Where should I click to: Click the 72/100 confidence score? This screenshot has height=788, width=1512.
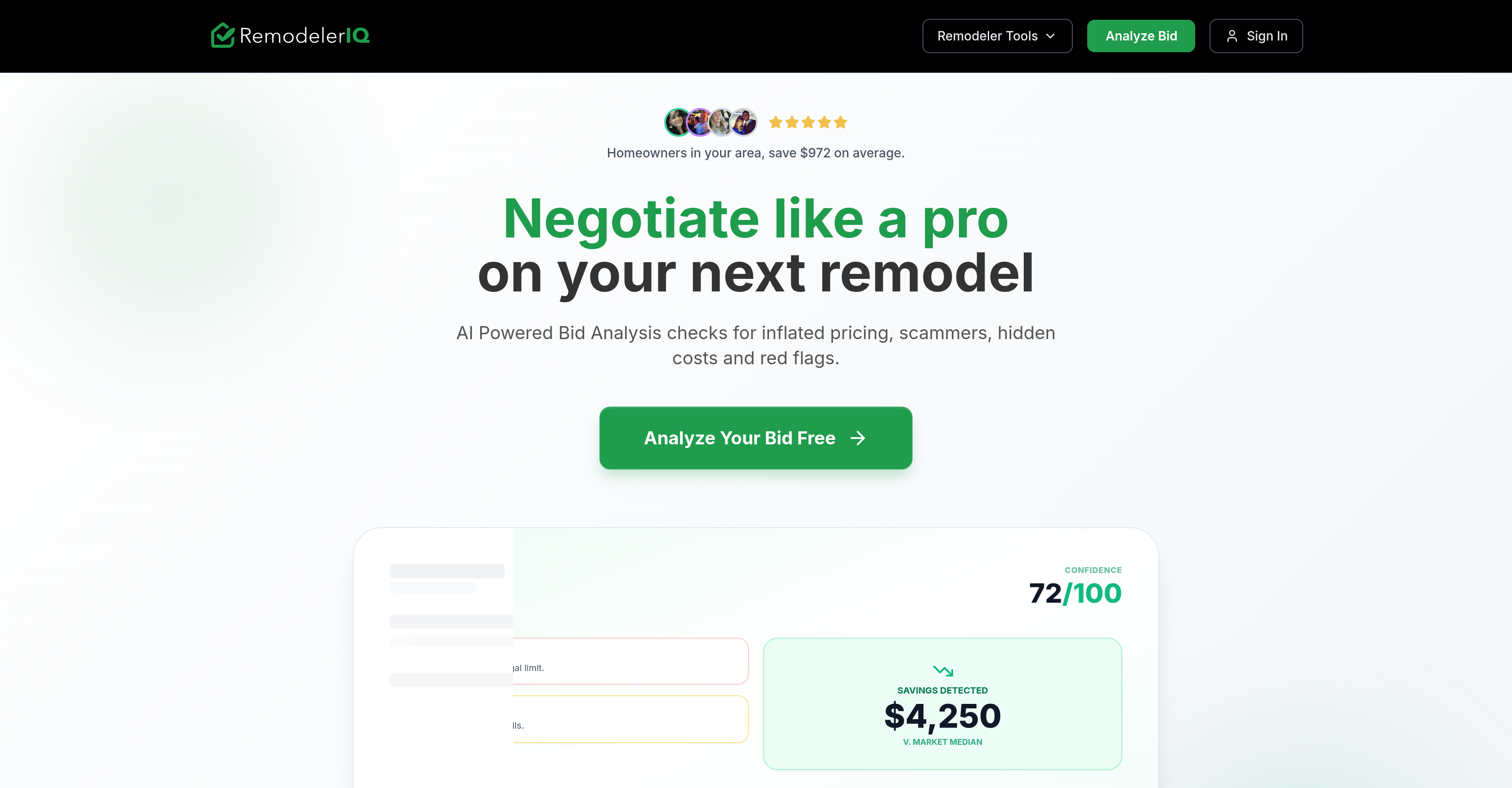(x=1075, y=593)
